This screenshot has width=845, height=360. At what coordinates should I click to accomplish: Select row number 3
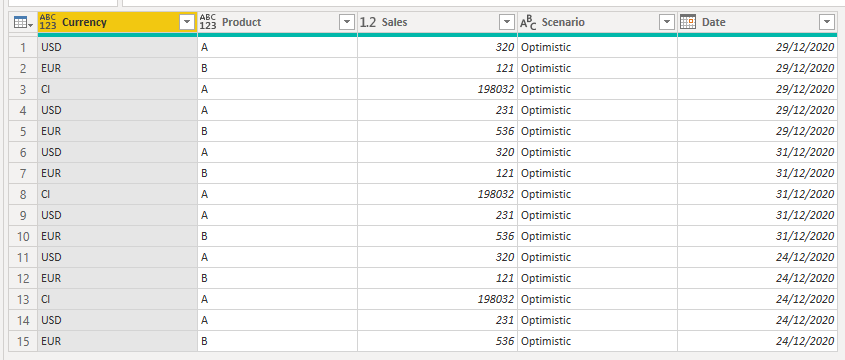coord(23,89)
